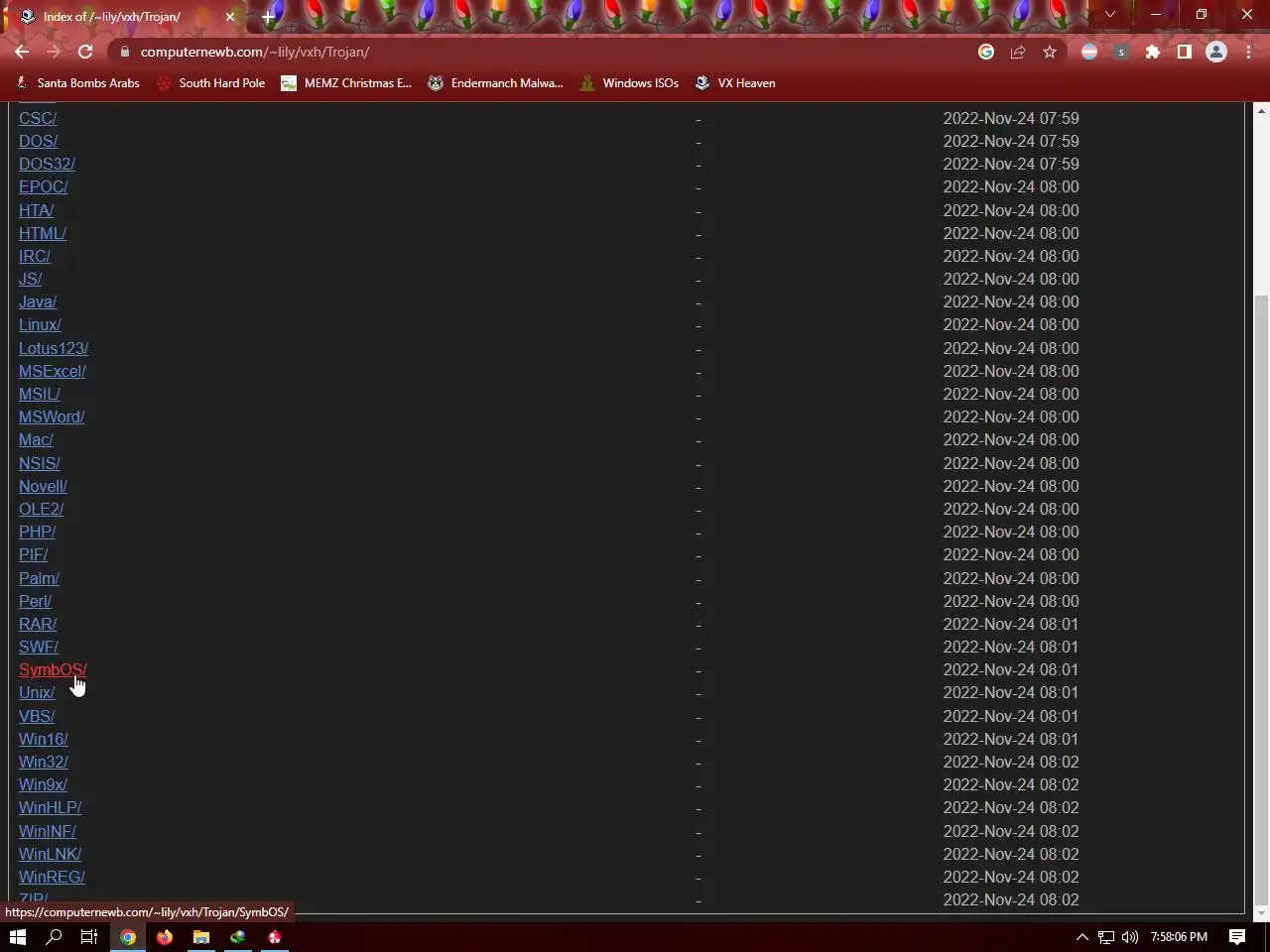This screenshot has height=952, width=1270.
Task: Open the Perl/ directory
Action: (35, 601)
